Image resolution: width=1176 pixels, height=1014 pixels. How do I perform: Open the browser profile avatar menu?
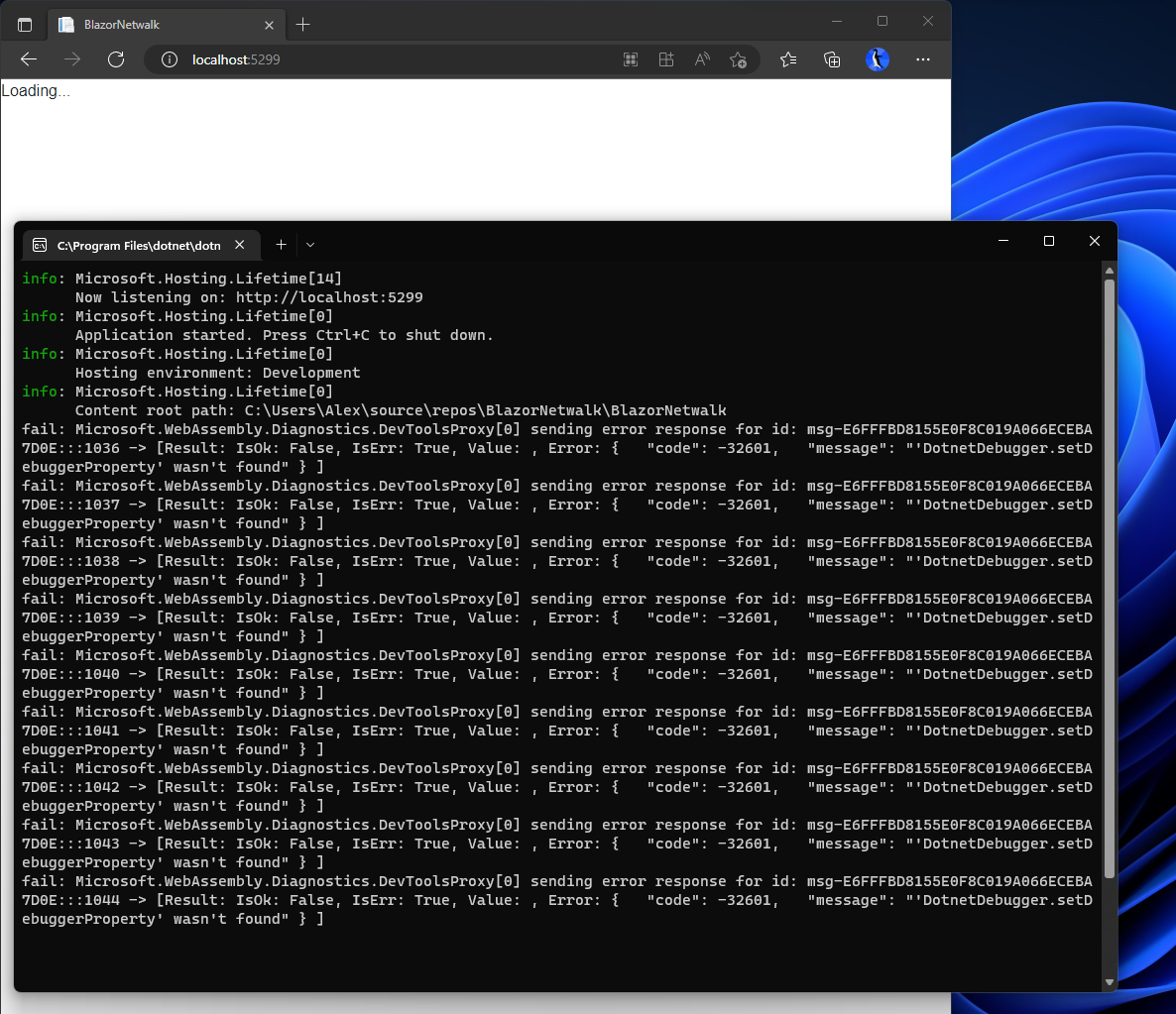point(878,59)
